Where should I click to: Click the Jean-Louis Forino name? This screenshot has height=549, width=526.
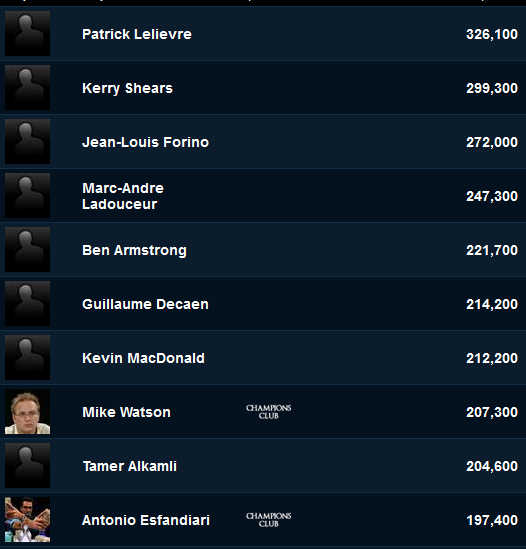[x=145, y=142]
